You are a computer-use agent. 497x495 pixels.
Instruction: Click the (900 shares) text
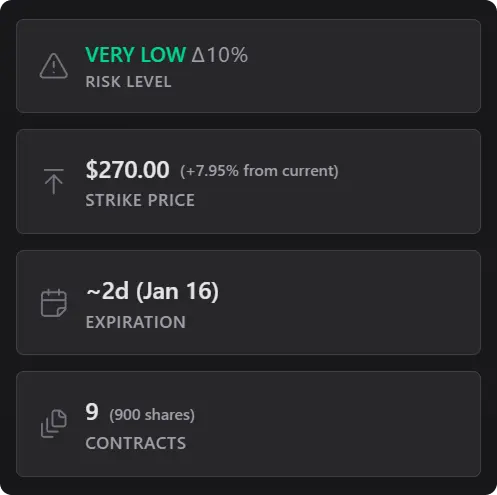tap(152, 415)
